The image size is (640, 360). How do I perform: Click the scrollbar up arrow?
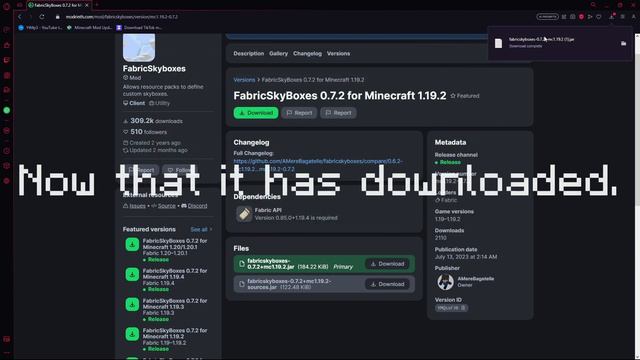coord(637,36)
